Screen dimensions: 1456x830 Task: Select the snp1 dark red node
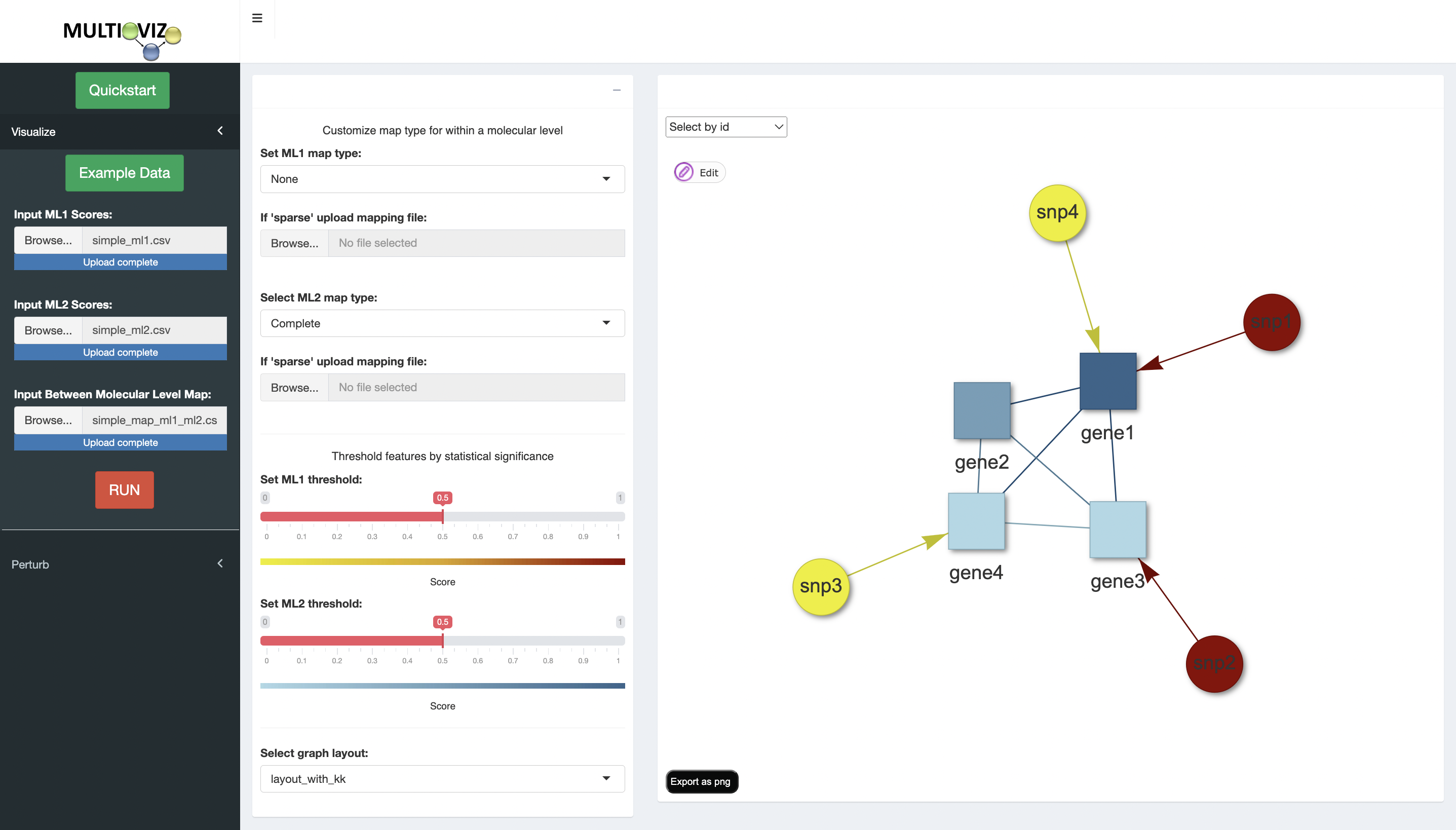click(1272, 323)
